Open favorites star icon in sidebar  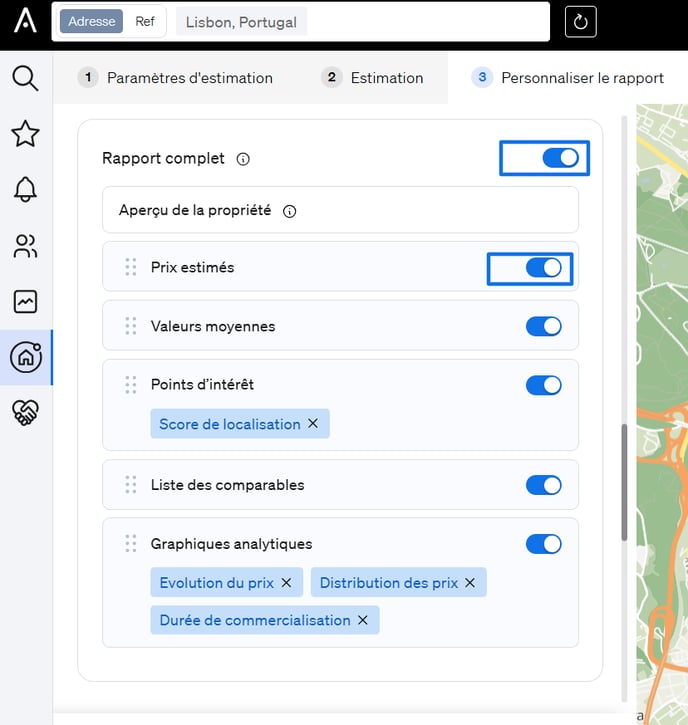point(25,133)
